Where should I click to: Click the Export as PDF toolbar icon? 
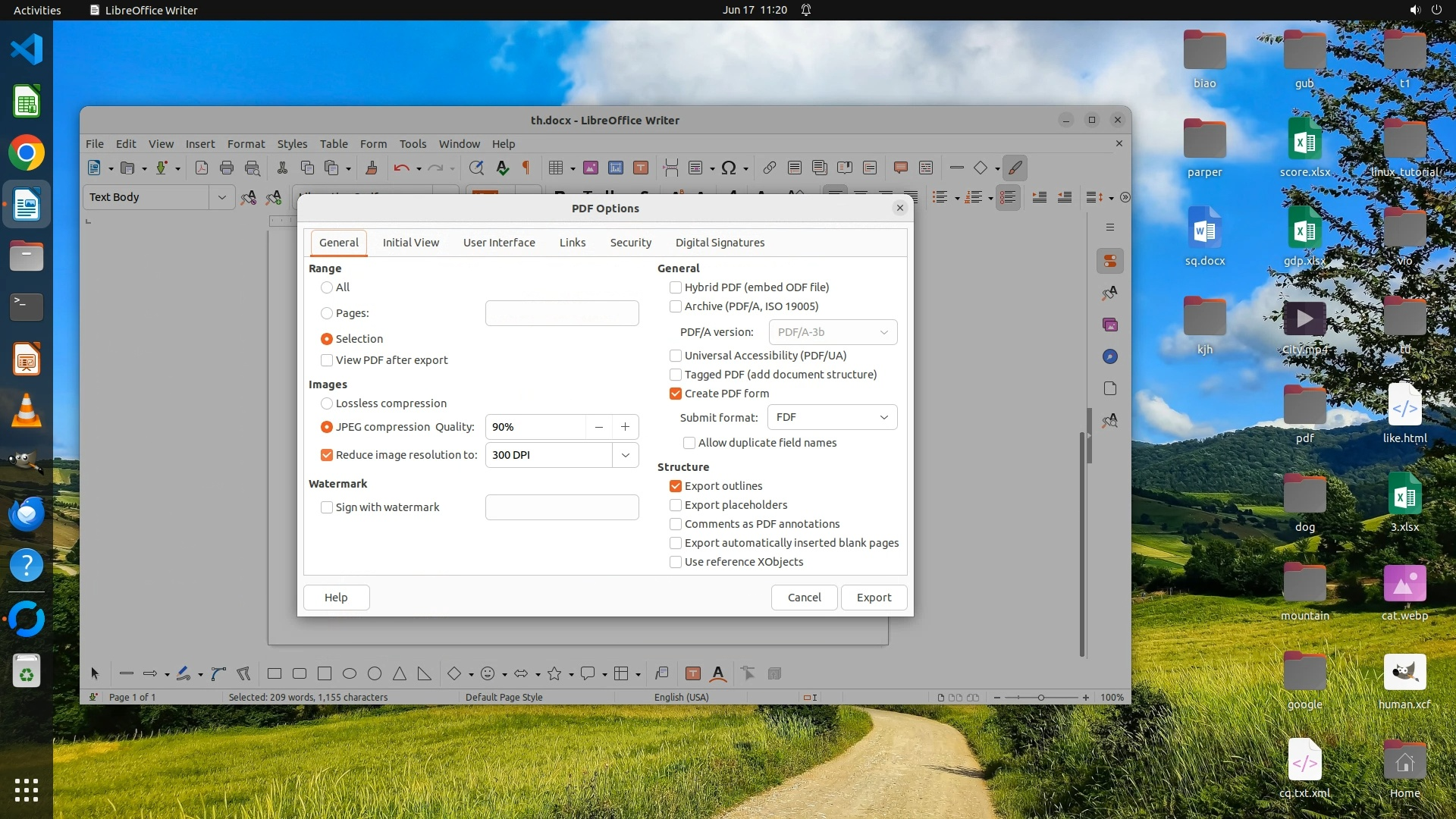point(202,168)
